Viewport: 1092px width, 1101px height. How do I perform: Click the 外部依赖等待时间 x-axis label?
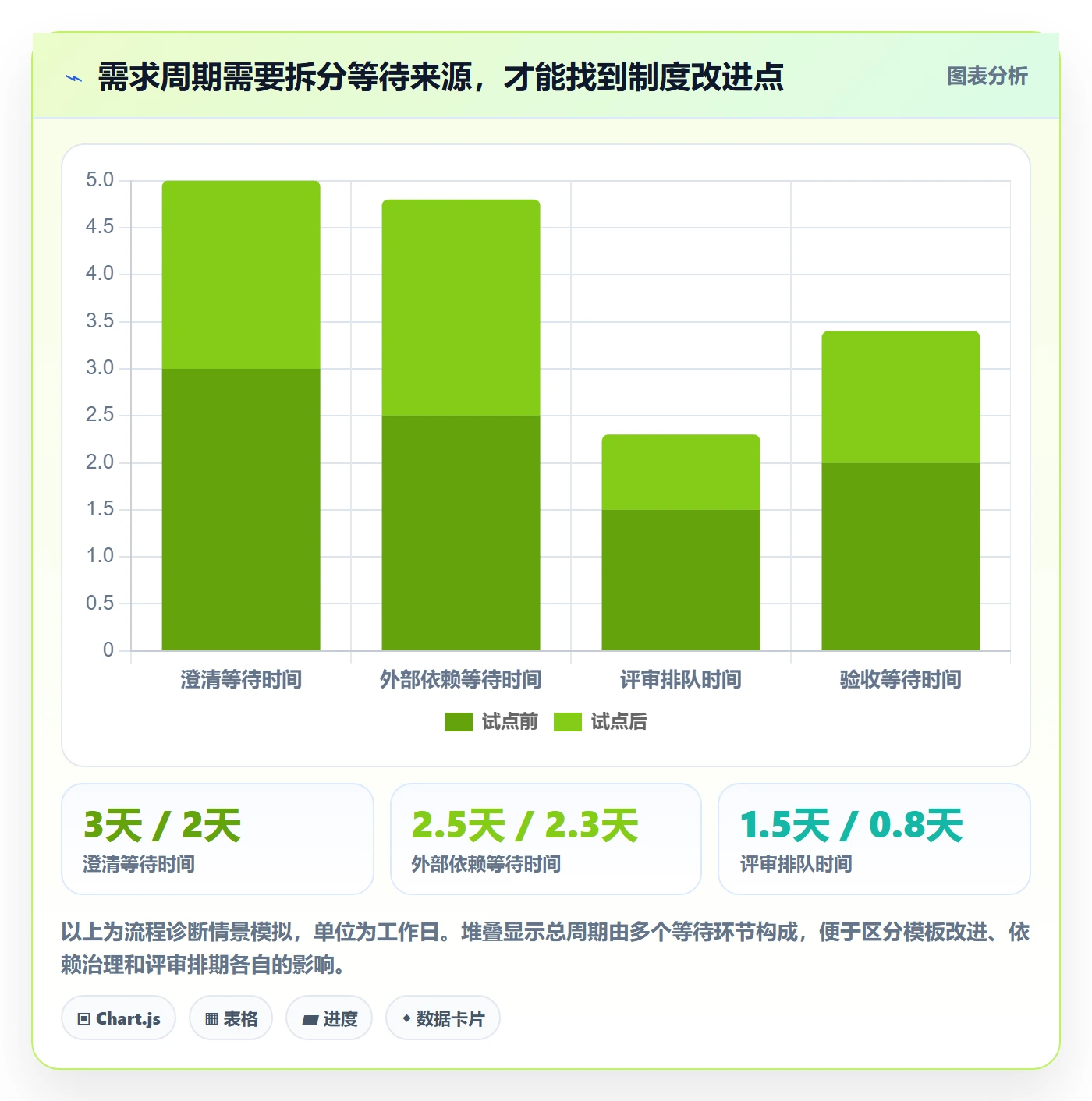461,680
